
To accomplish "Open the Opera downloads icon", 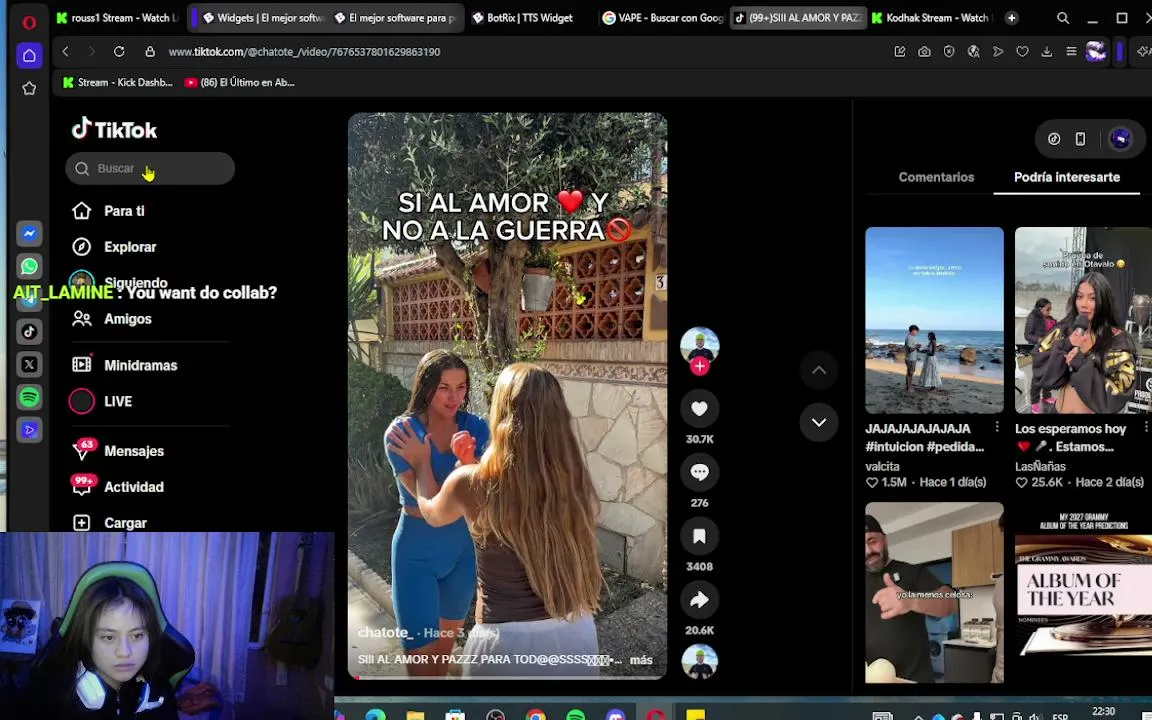I will click(1047, 51).
